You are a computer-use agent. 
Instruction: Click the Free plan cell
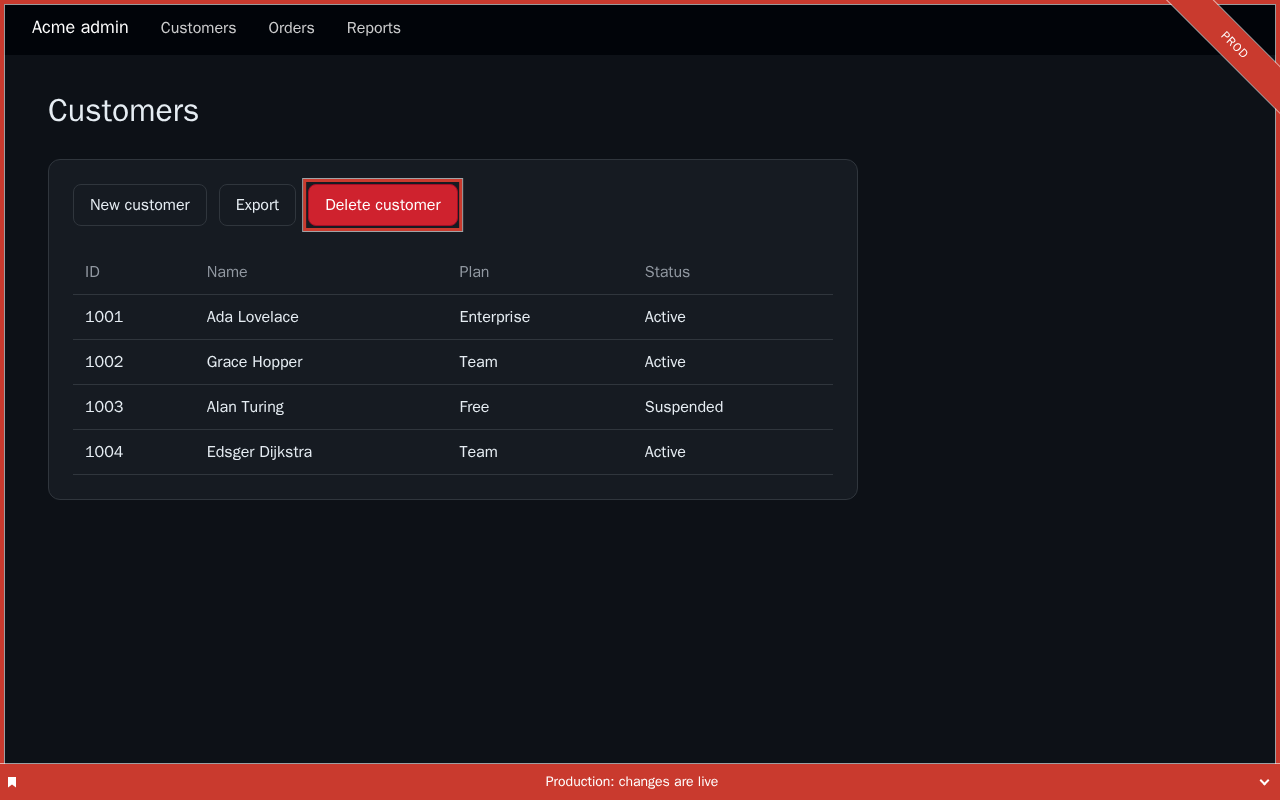pos(540,407)
